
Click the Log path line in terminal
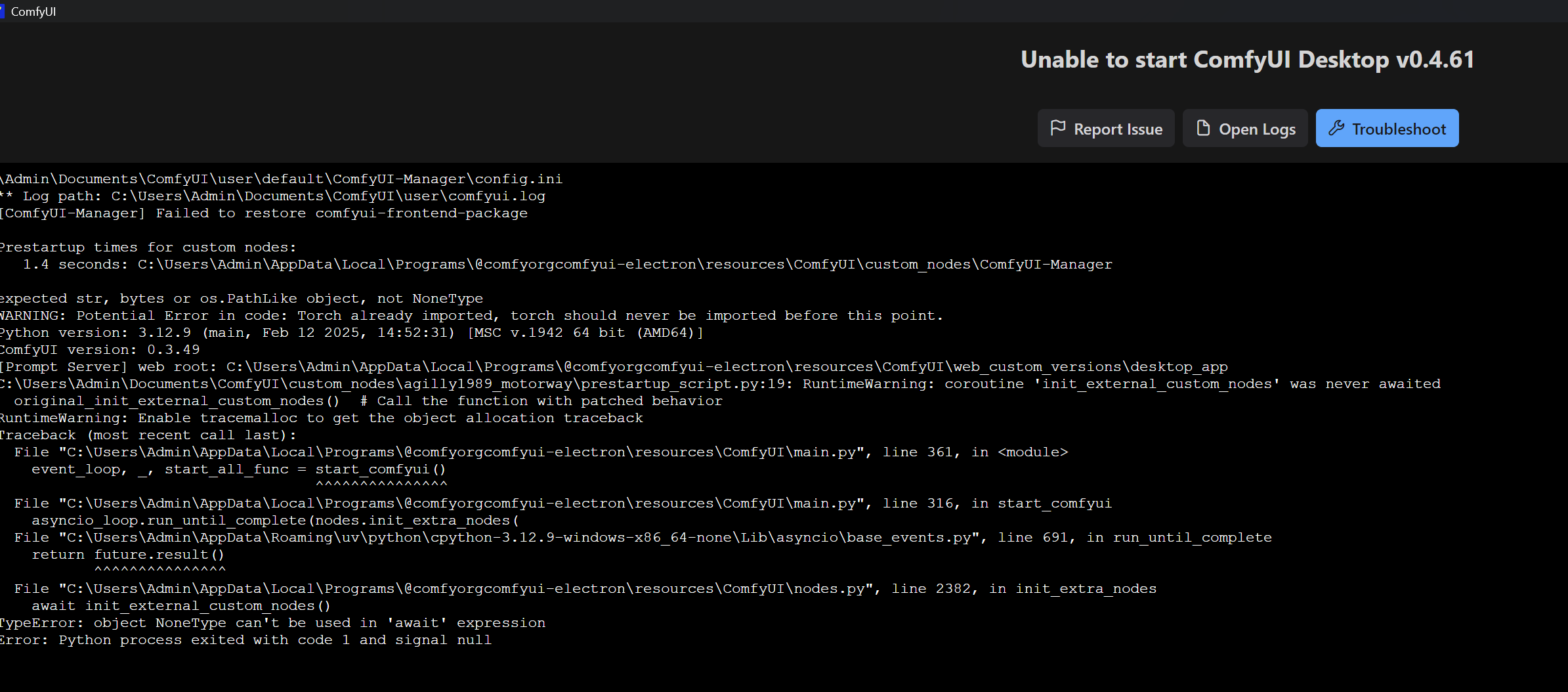pyautogui.click(x=272, y=196)
